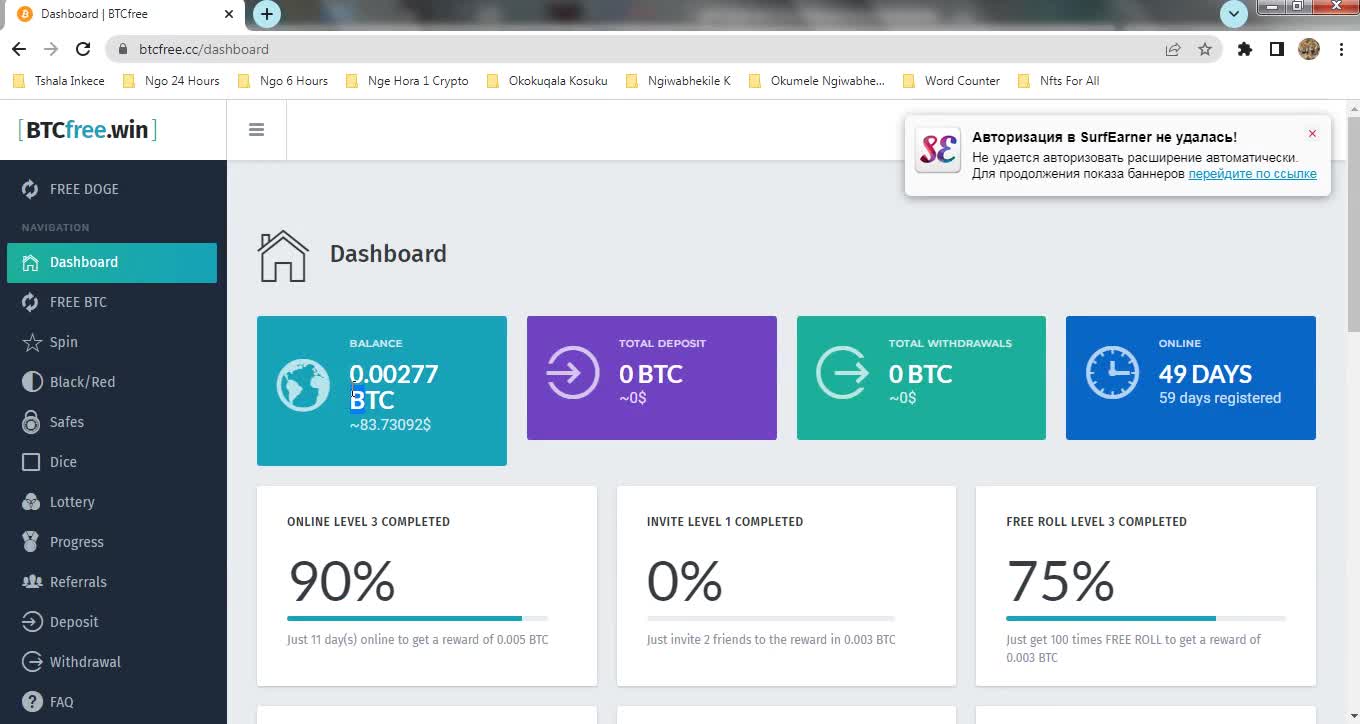Click the Total Withdrawals card arrow icon
Viewport: 1360px width, 724px height.
(x=843, y=372)
